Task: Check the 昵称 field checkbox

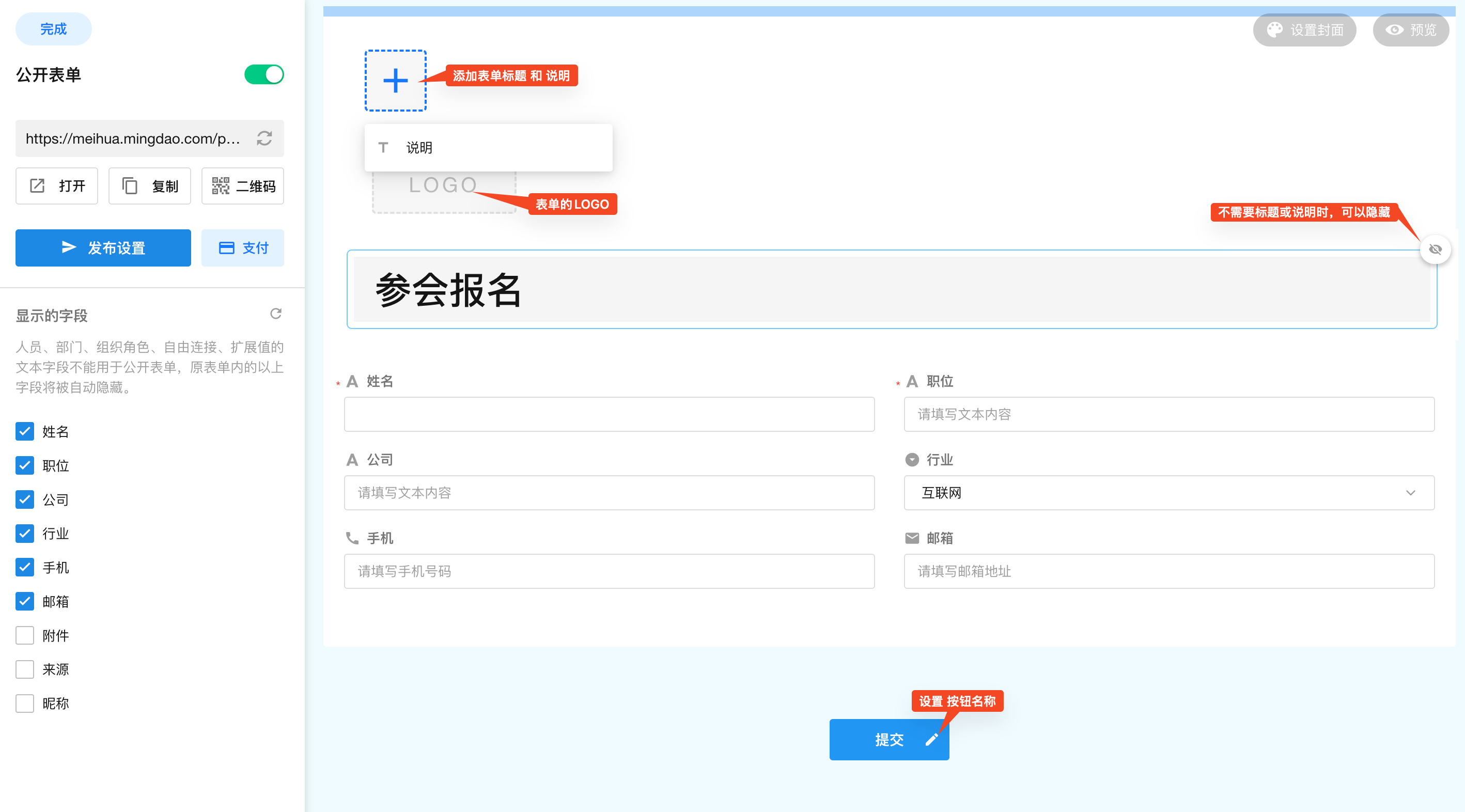Action: click(25, 704)
